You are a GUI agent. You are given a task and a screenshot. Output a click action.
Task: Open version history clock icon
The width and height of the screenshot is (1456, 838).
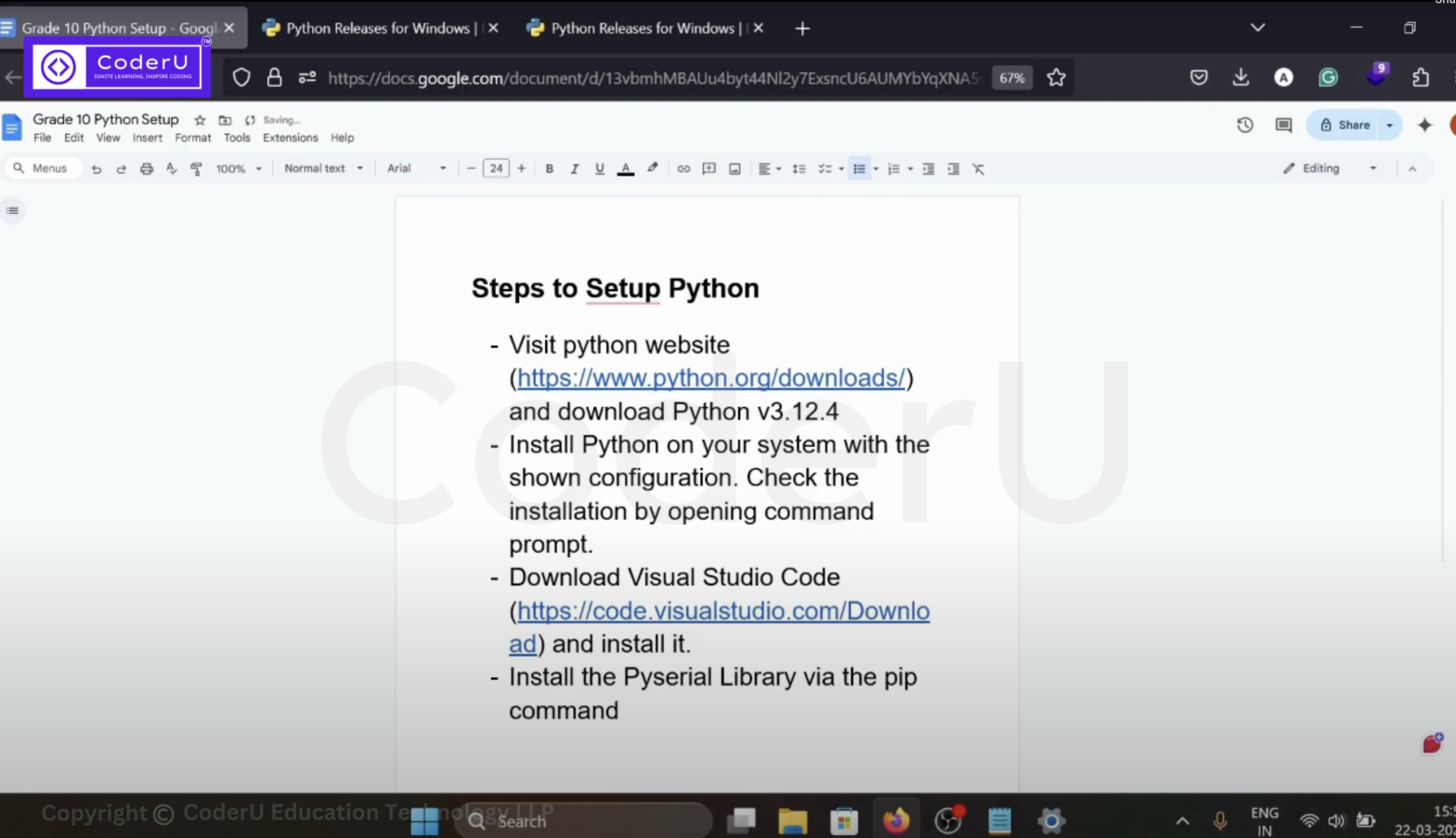1245,124
